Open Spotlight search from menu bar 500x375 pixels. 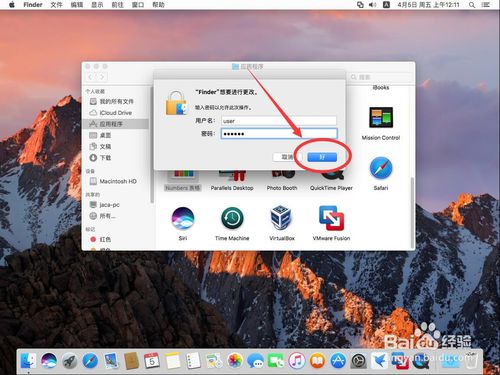click(472, 5)
